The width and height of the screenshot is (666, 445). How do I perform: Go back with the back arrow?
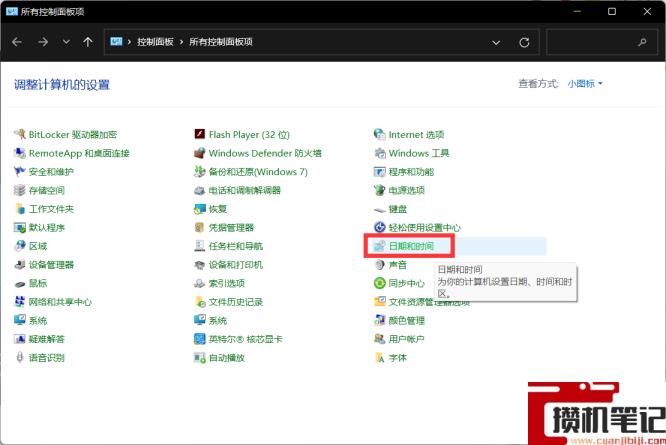[17, 42]
